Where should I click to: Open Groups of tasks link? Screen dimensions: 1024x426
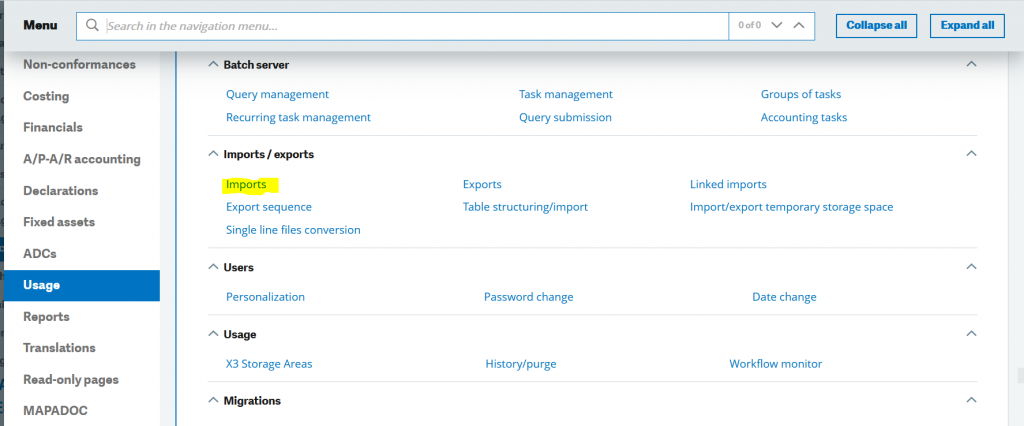(801, 94)
